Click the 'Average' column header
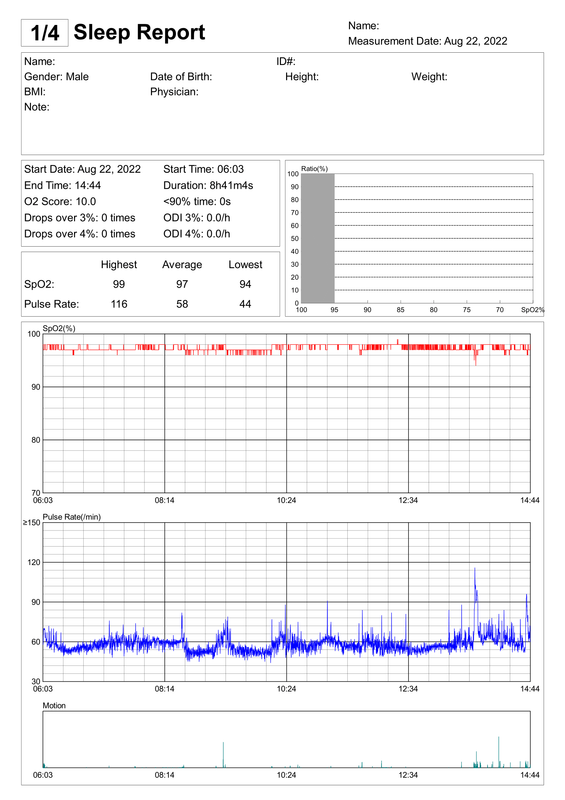Screen dimensions: 565x800 [182, 265]
